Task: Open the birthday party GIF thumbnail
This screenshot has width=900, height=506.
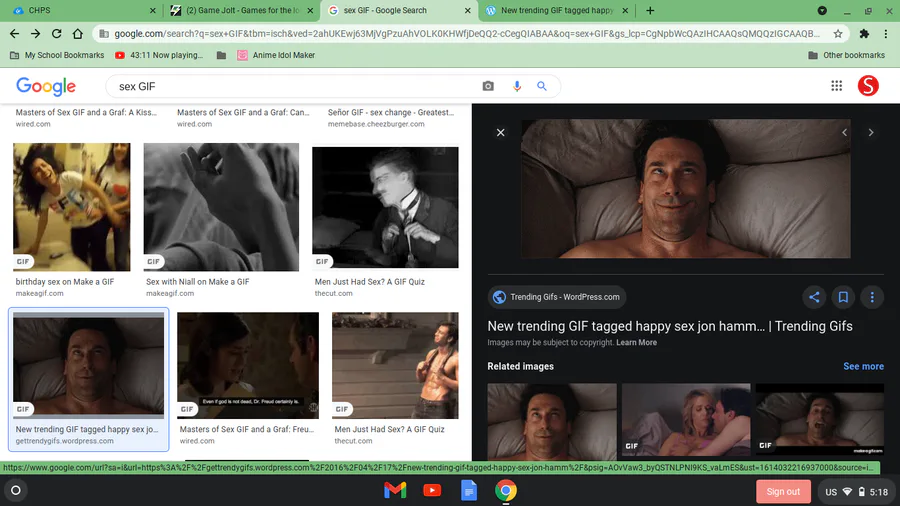Action: (x=72, y=207)
